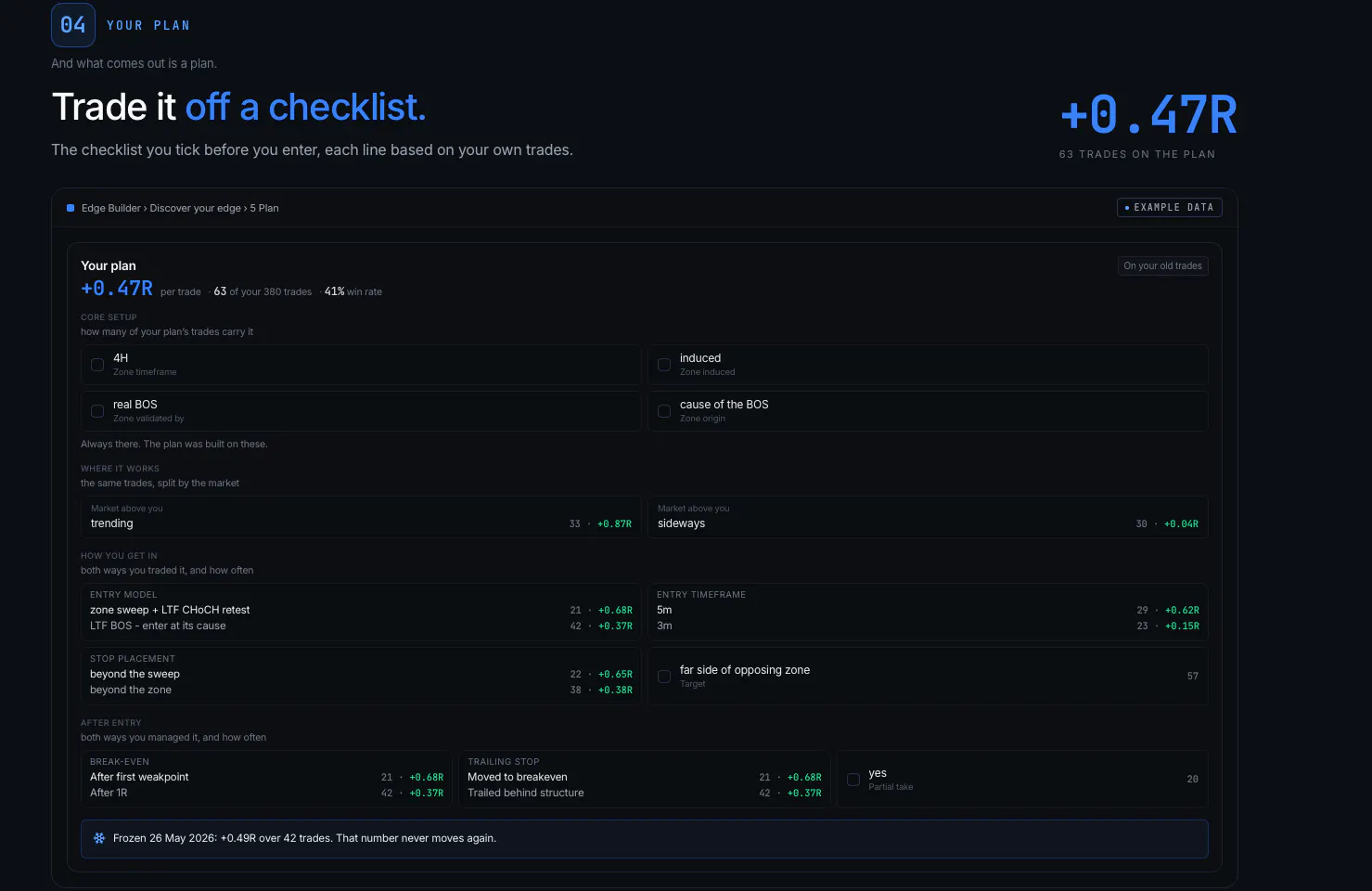The height and width of the screenshot is (891, 1372).
Task: Click the "+0.62R" value in the 5m row
Action: tap(1182, 611)
